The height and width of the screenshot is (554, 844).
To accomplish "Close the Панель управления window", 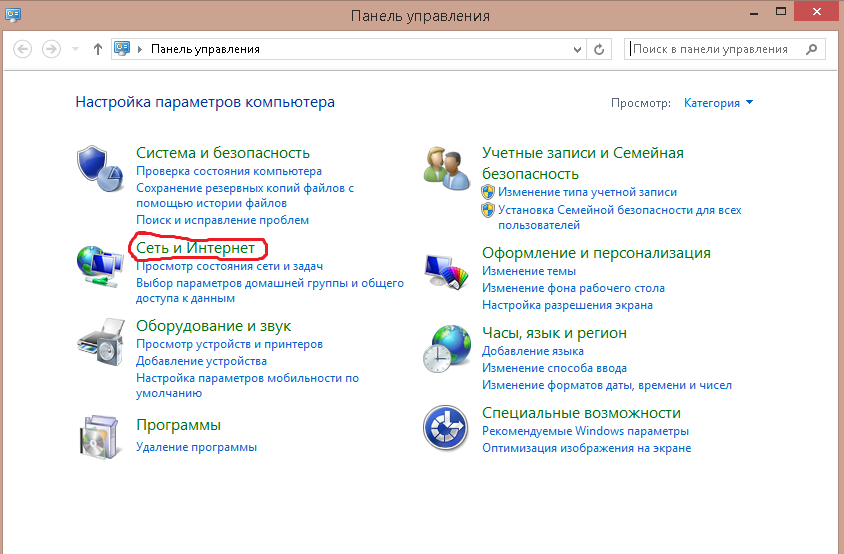I will (x=817, y=11).
